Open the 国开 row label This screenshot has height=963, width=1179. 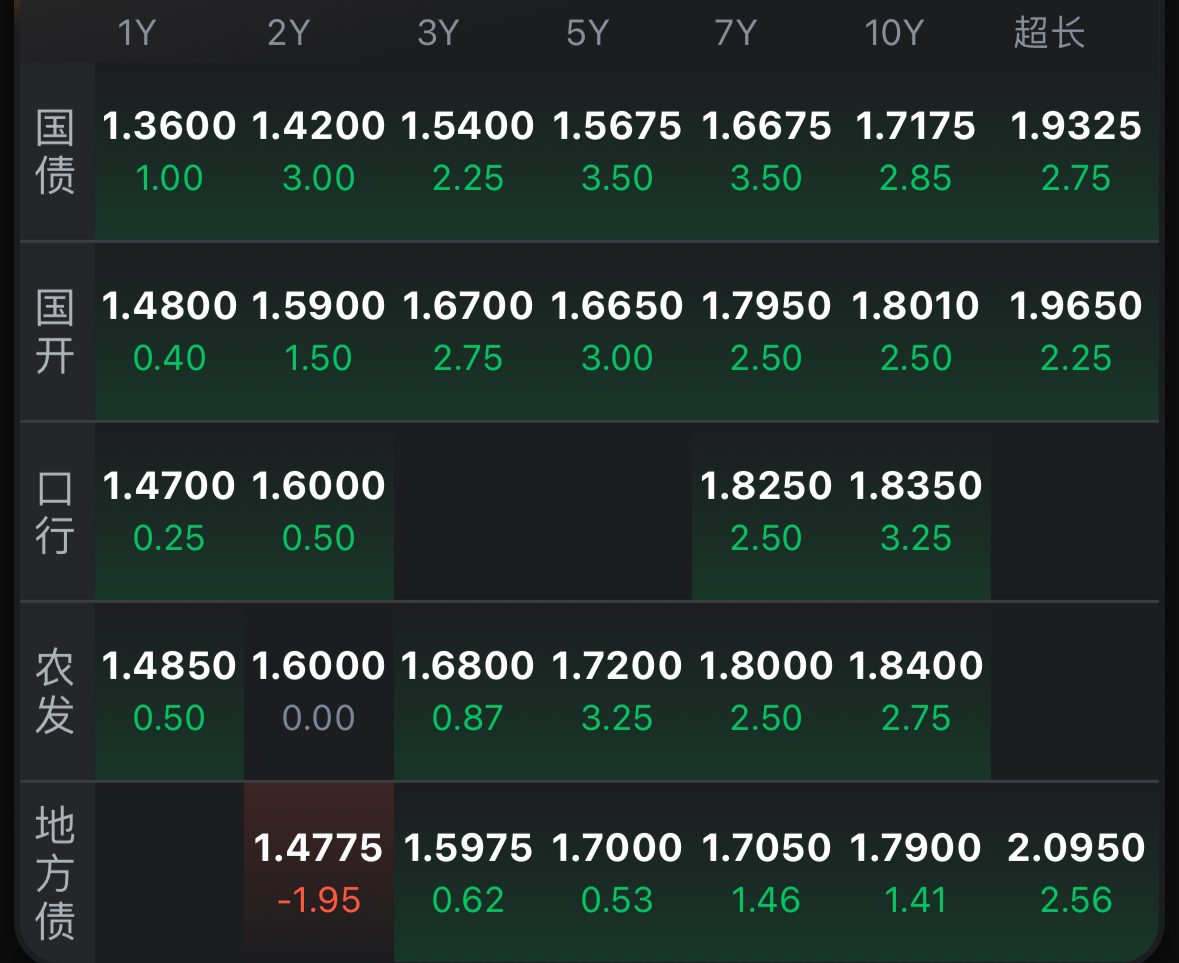(x=56, y=332)
